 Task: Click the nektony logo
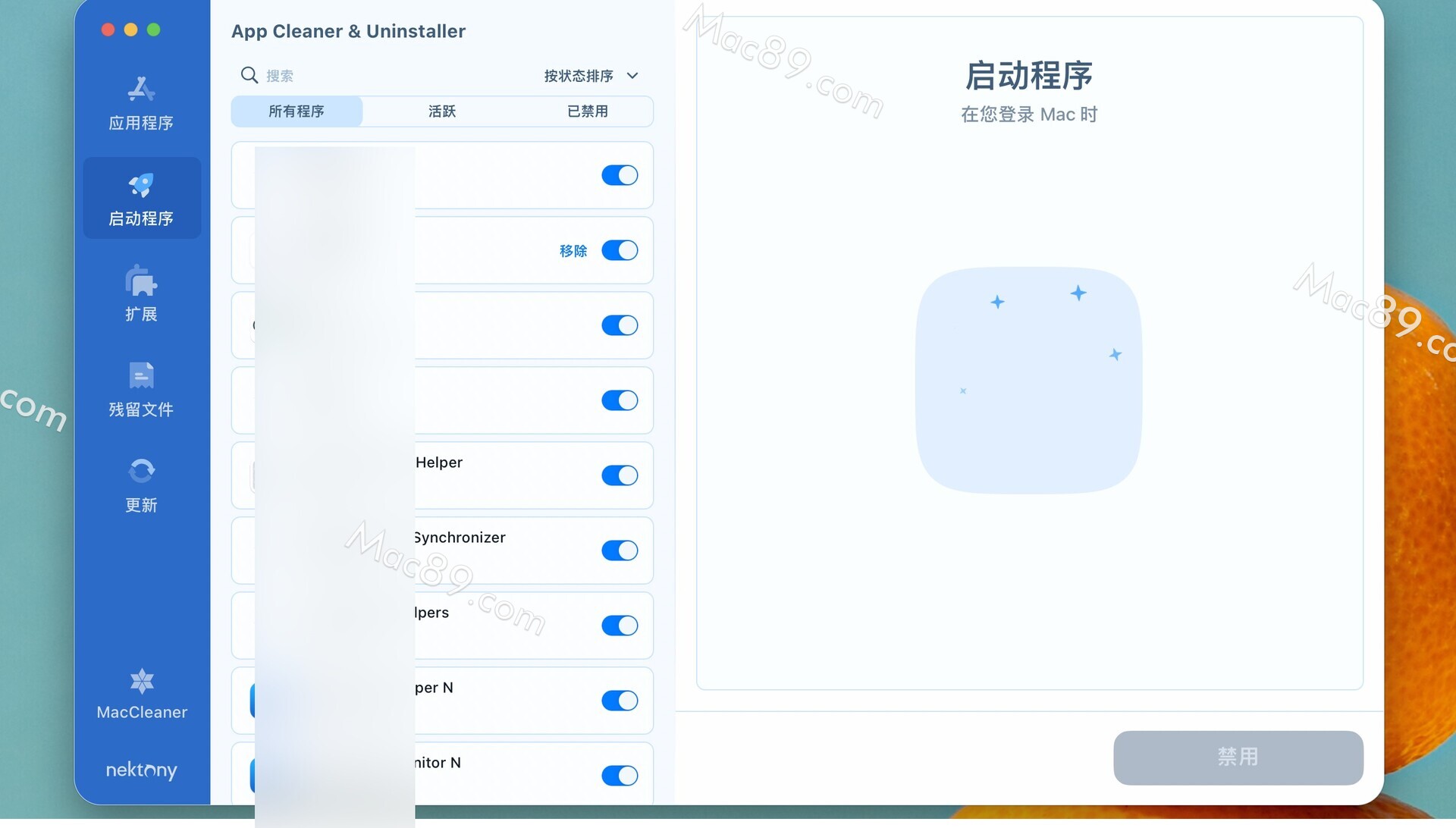[141, 770]
